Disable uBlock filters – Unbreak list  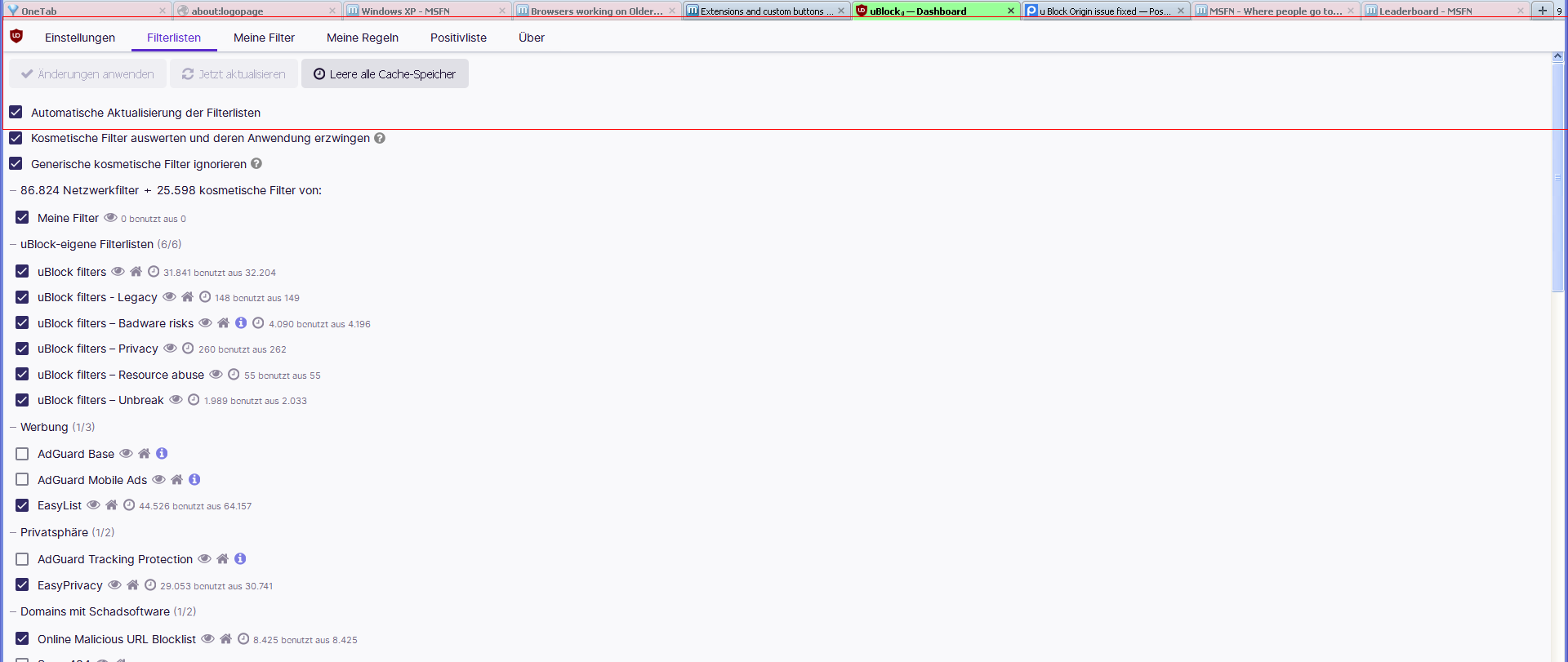[x=22, y=400]
